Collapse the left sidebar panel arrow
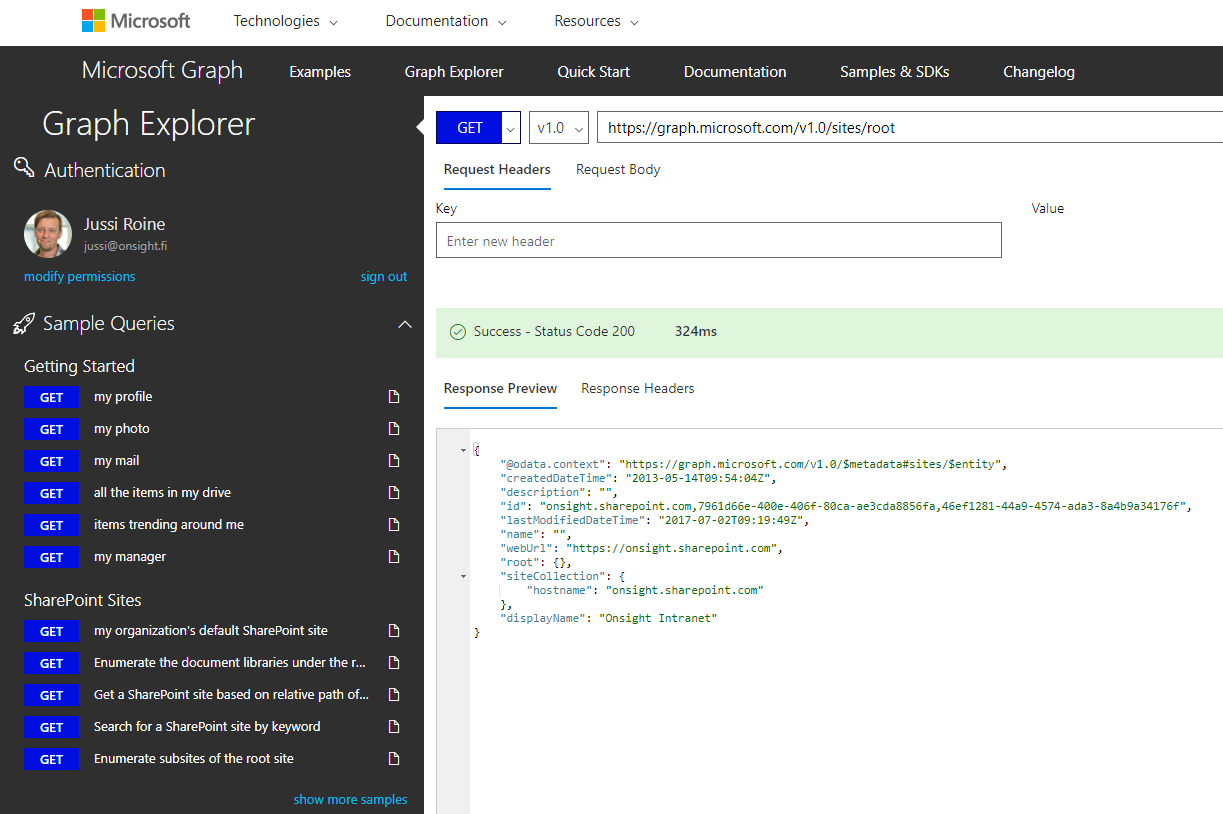The width and height of the screenshot is (1223, 814). click(x=421, y=127)
